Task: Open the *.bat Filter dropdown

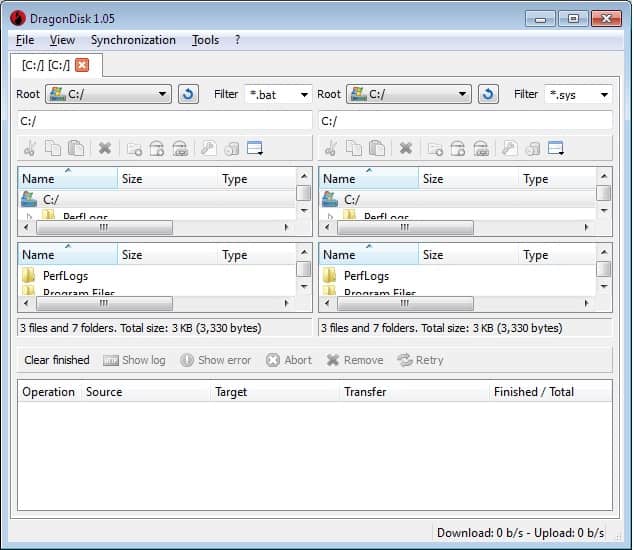Action: [278, 95]
